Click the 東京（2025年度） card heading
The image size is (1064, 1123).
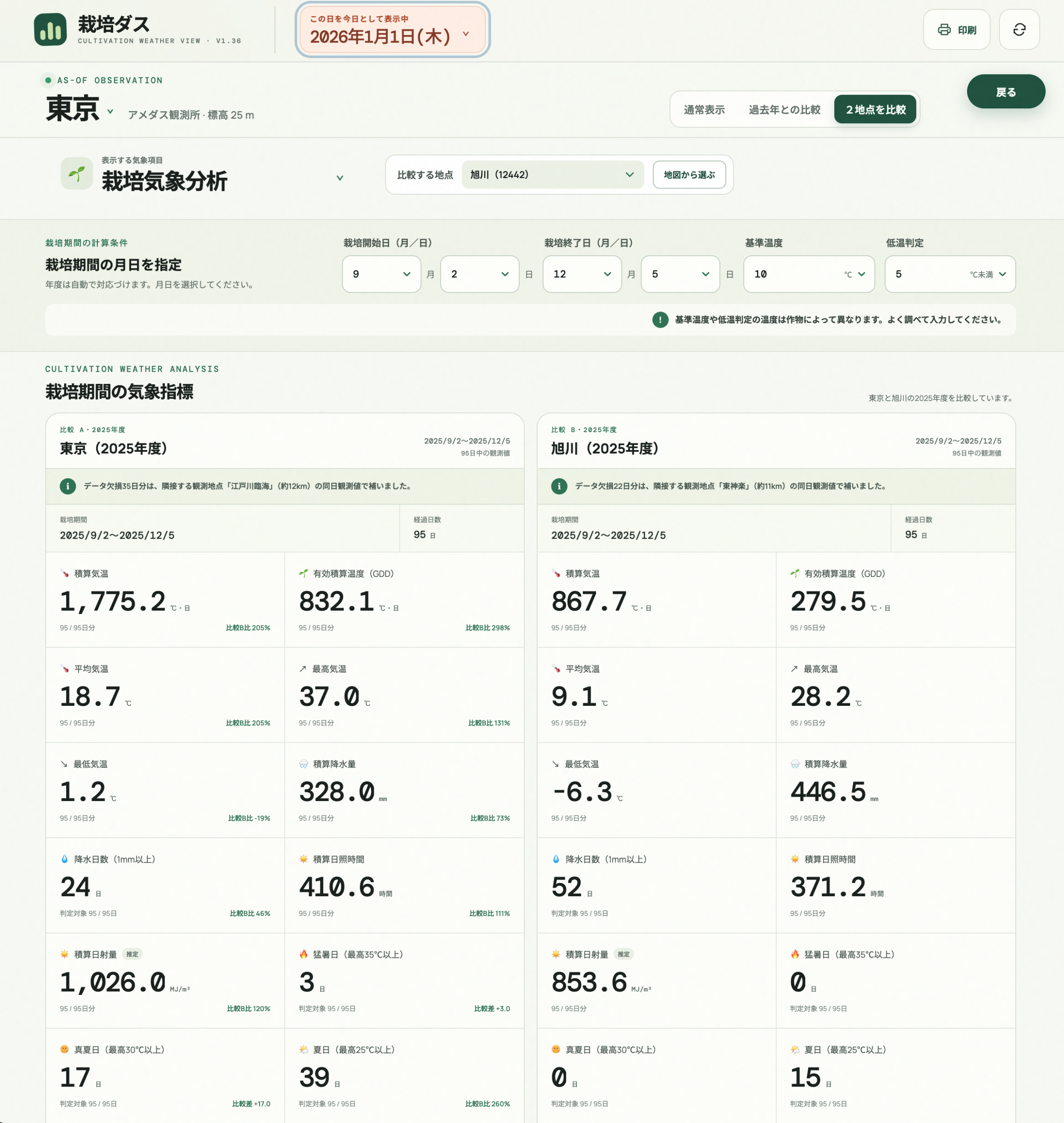pos(114,449)
